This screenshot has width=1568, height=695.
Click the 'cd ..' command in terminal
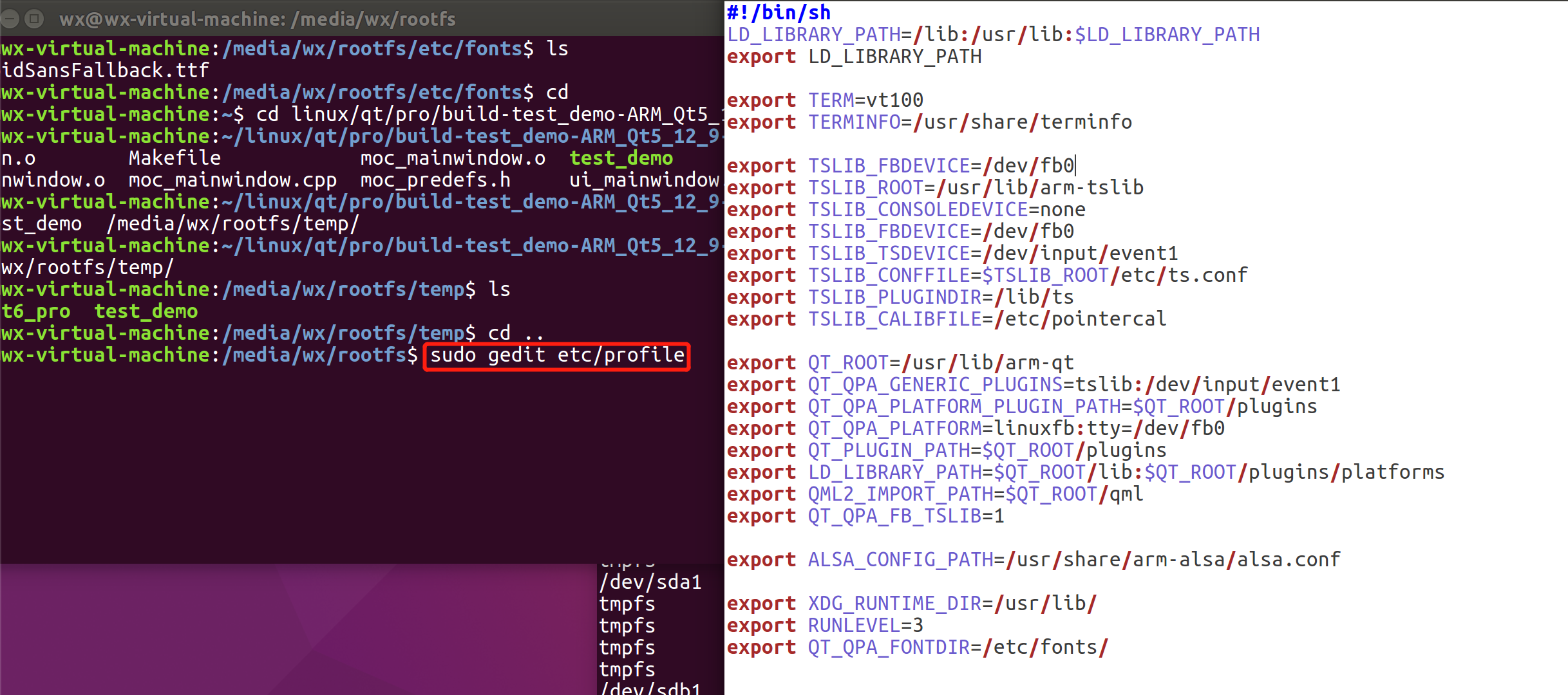[516, 333]
